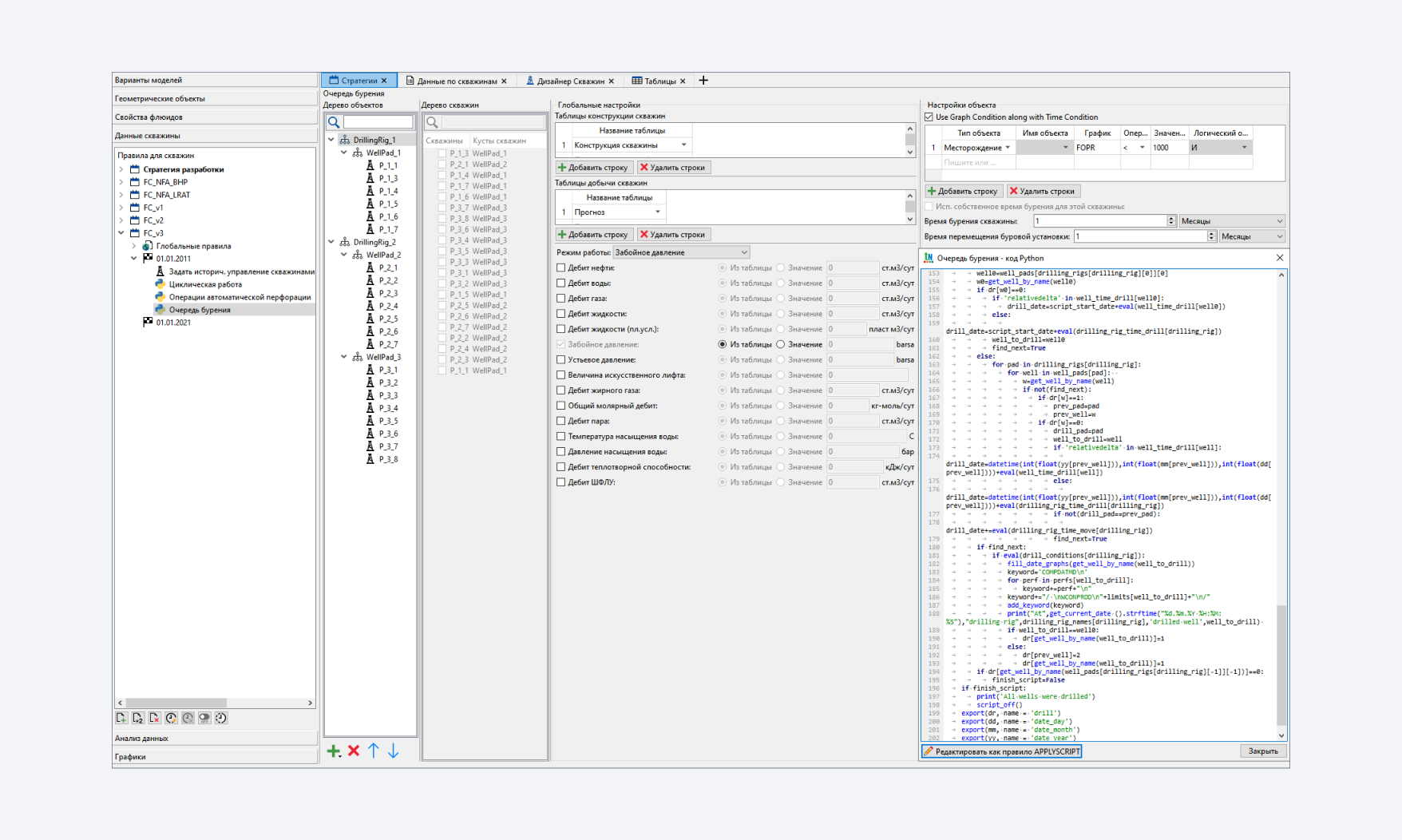Viewport: 1402px width, 840px height.
Task: Select the Стратегия разработки folder
Action: click(x=184, y=169)
